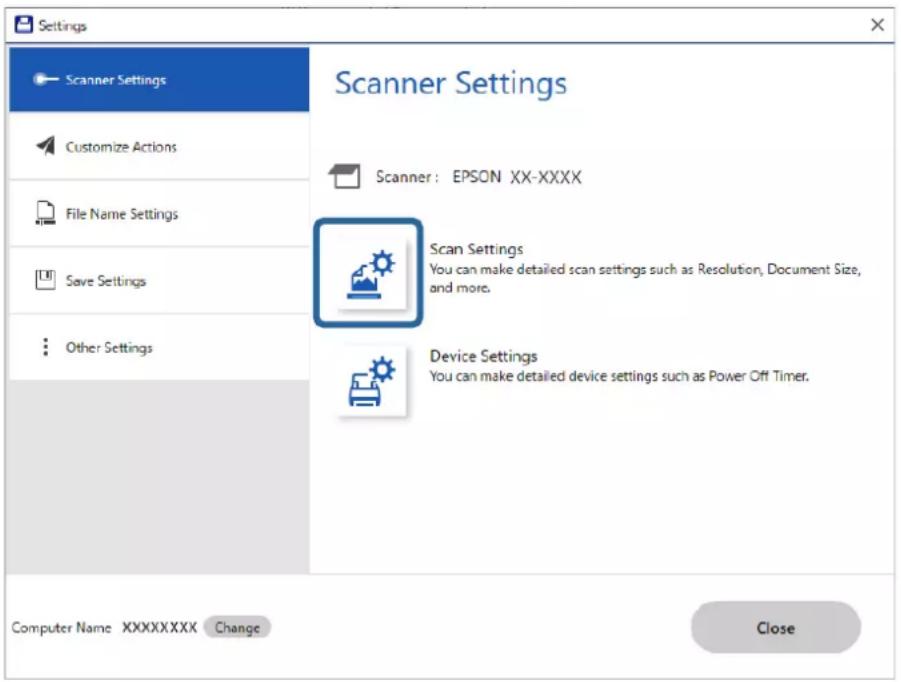Click the Customize Actions paper plane icon
The width and height of the screenshot is (901, 682).
pyautogui.click(x=46, y=146)
